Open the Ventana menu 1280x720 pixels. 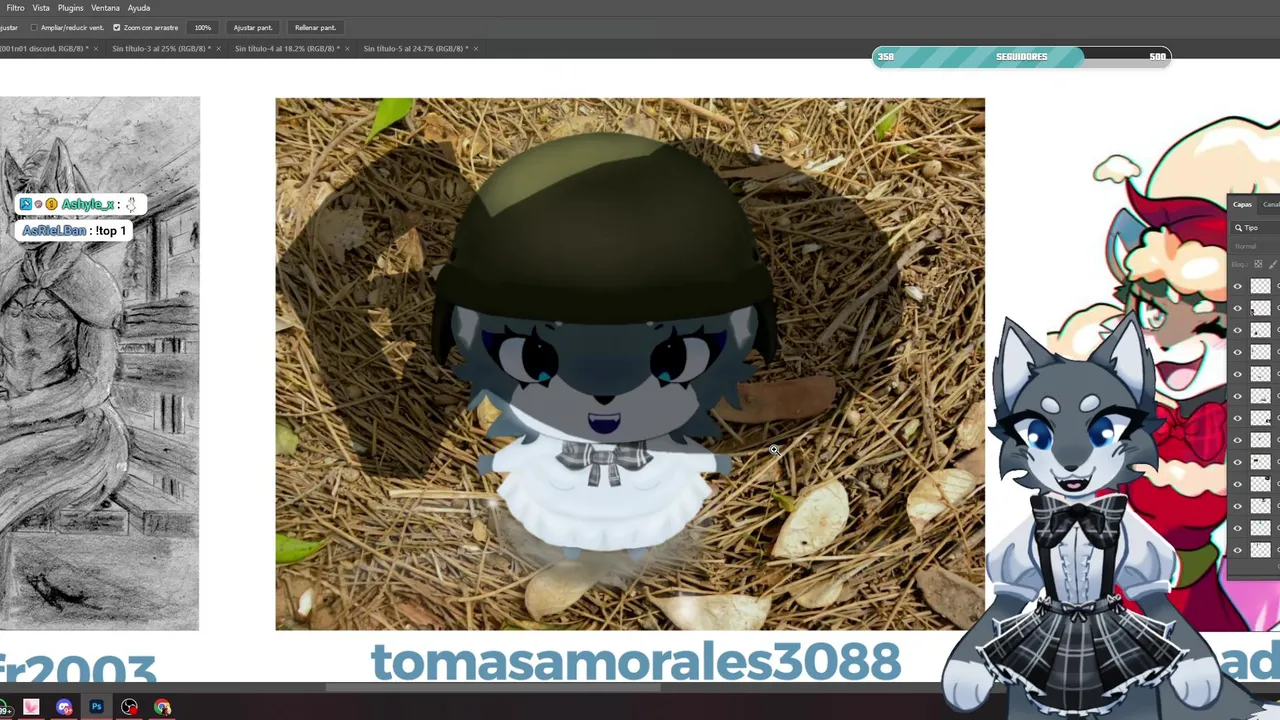click(x=105, y=8)
